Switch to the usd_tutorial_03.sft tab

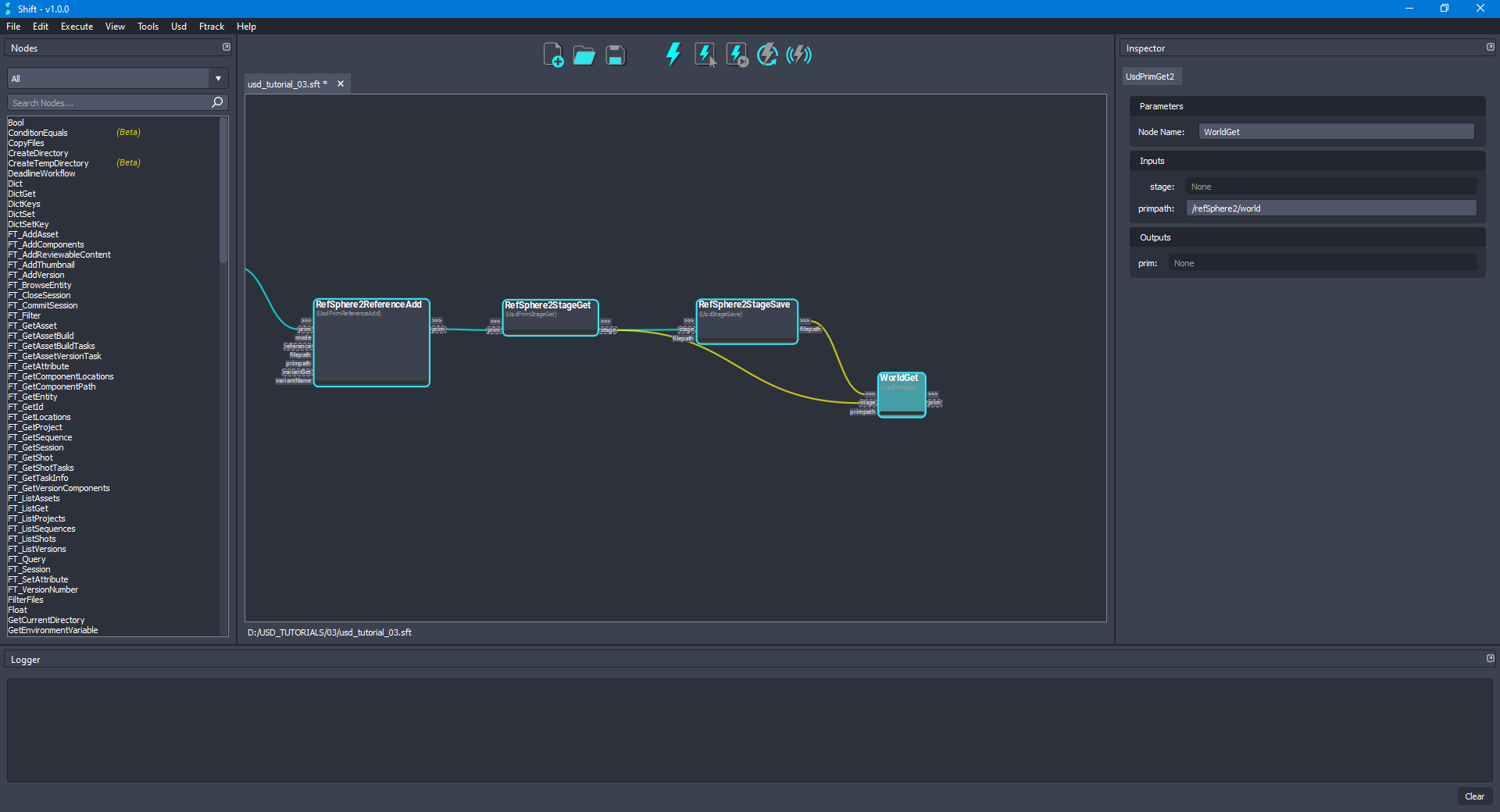(x=285, y=84)
